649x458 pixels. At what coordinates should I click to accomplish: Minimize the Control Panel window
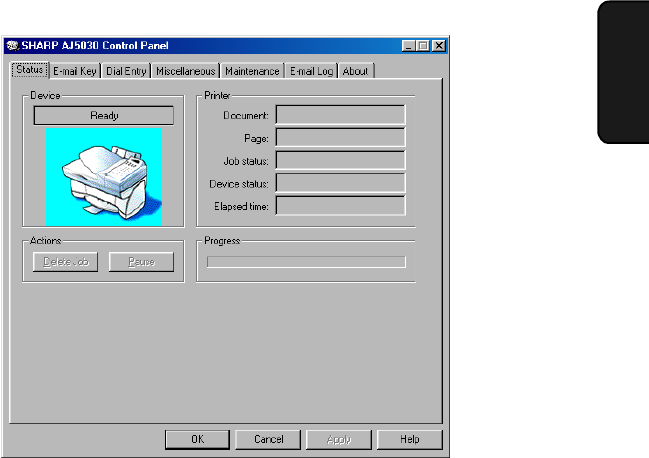[409, 46]
